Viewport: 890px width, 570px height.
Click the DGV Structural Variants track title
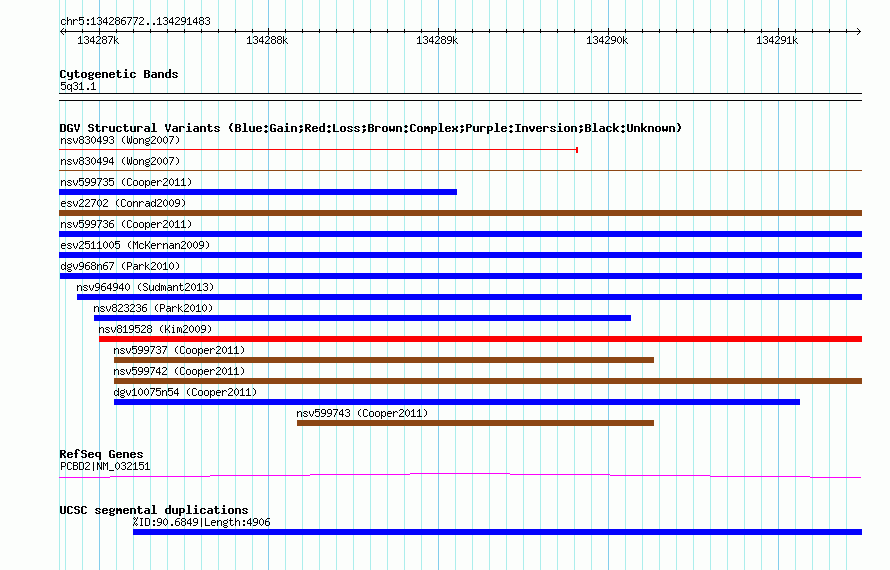(x=371, y=128)
